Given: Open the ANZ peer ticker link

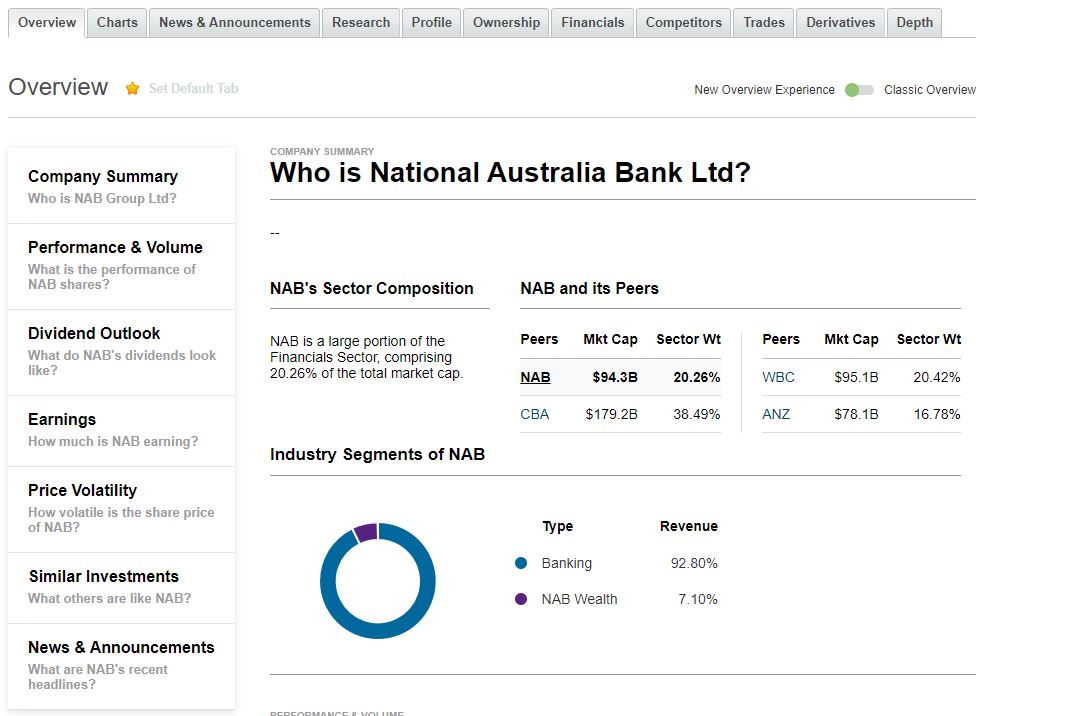Looking at the screenshot, I should 776,414.
